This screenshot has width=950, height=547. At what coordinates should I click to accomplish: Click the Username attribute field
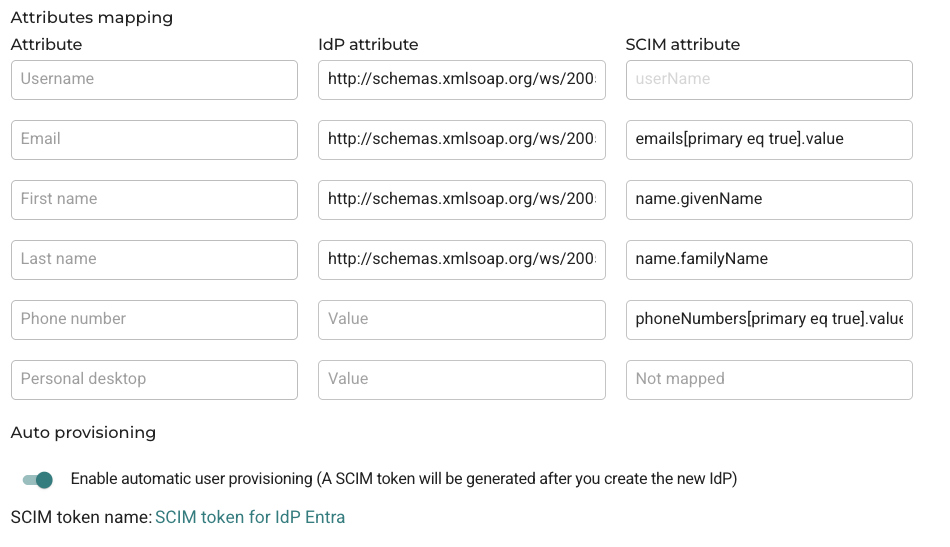[x=154, y=80]
